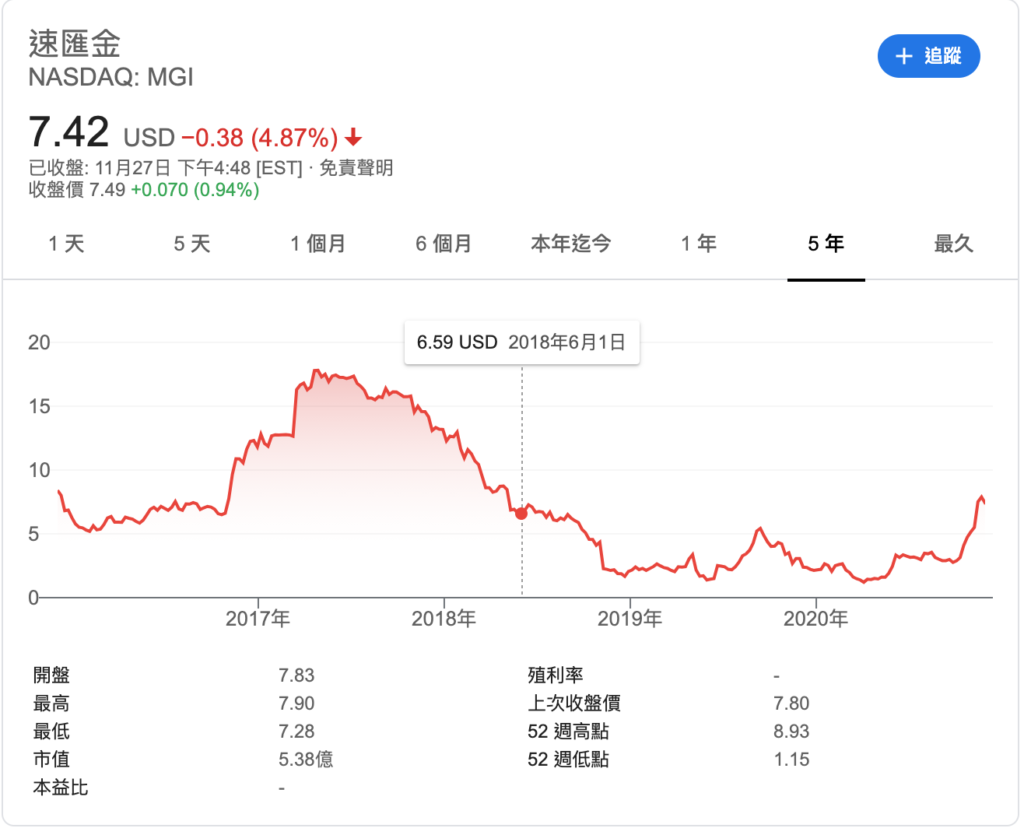Screen dimensions: 1024x828
Task: Switch to the 5 天 range tab
Action: pos(192,244)
